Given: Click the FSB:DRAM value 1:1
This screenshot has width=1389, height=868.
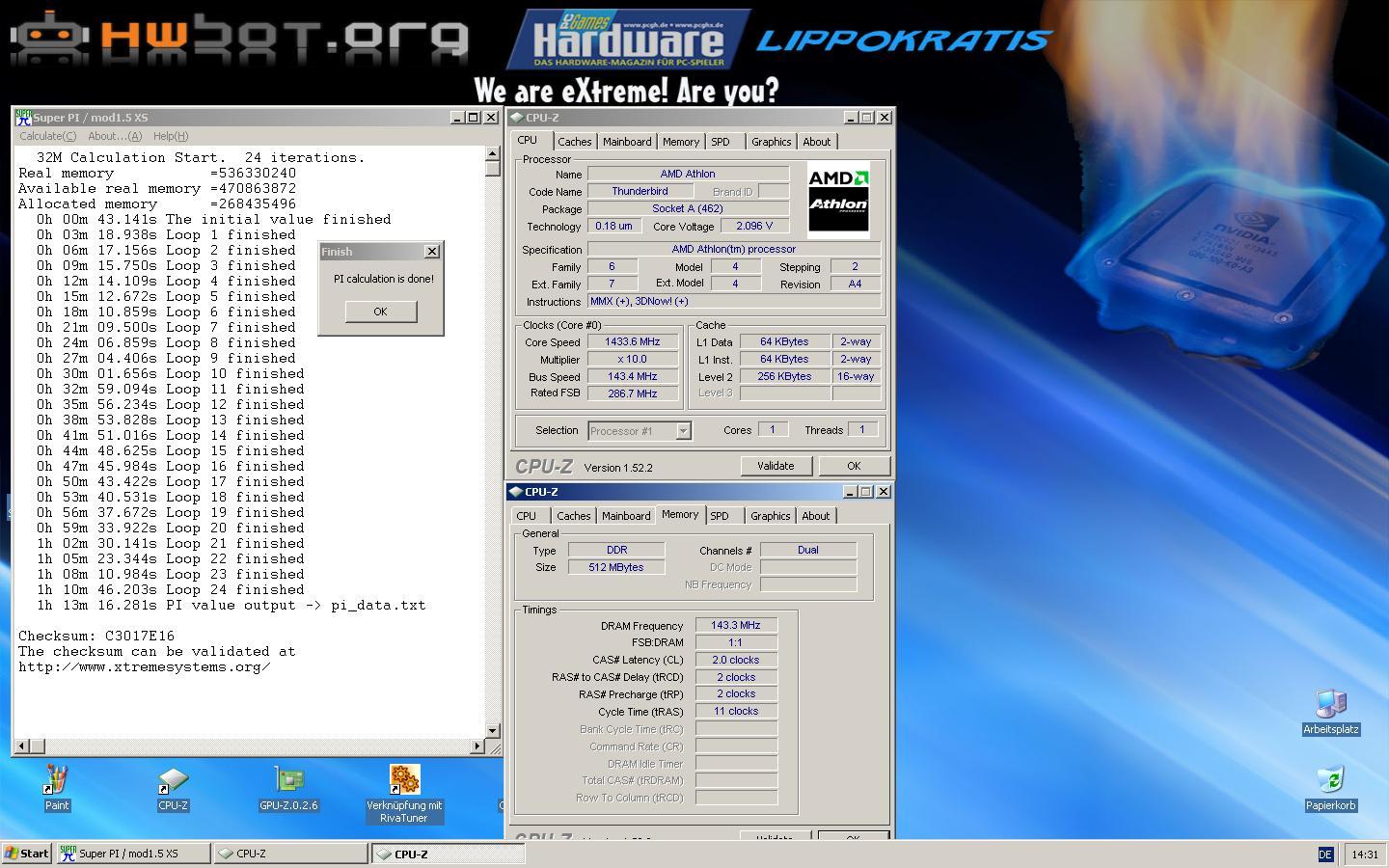Looking at the screenshot, I should [736, 643].
